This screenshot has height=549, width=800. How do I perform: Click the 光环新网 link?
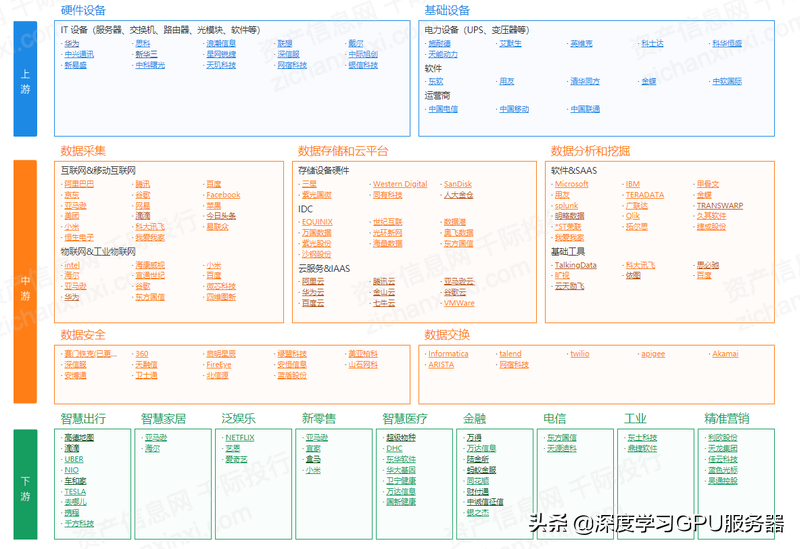387,232
